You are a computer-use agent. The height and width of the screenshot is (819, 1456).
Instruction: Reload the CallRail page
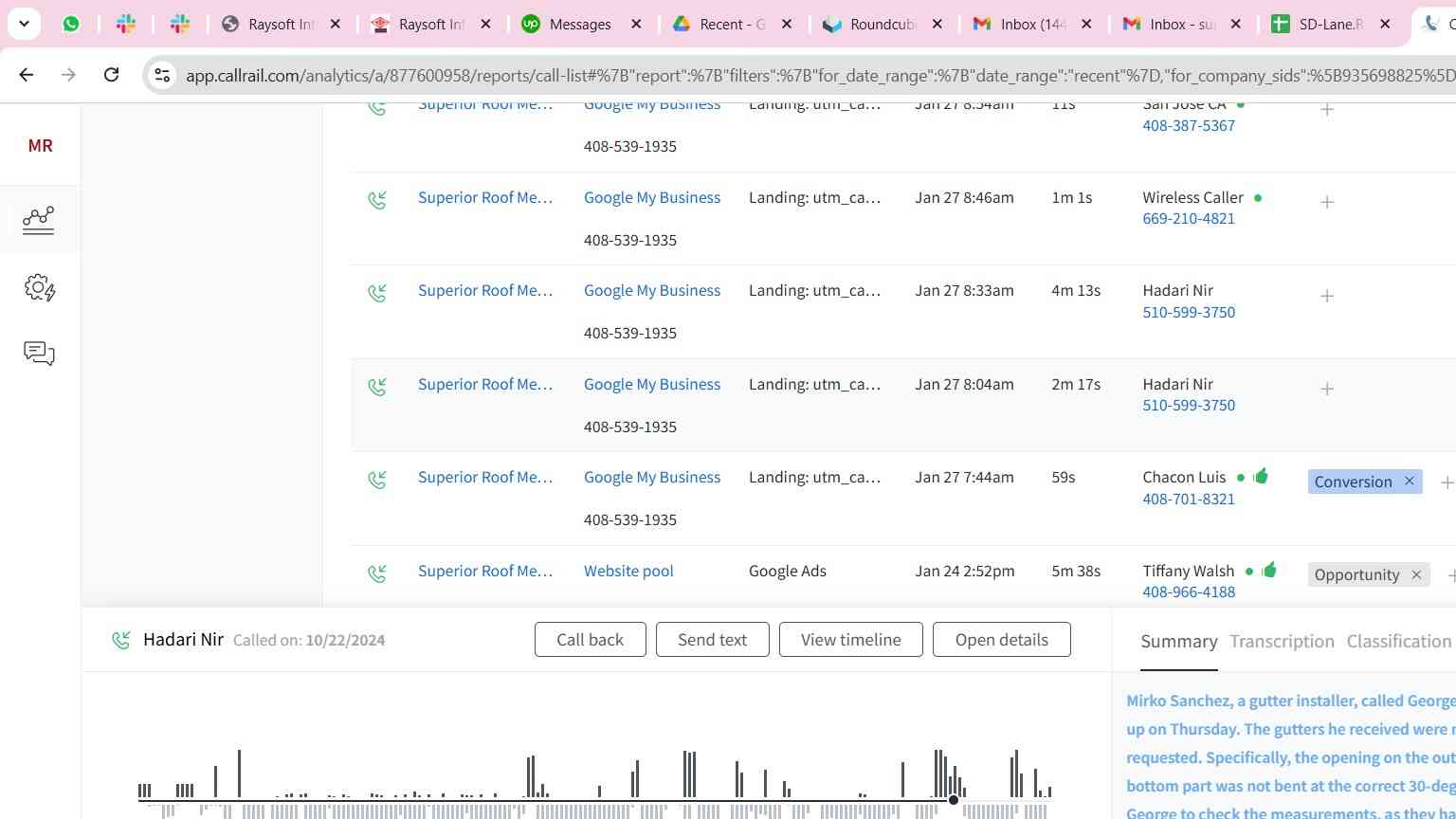111,75
